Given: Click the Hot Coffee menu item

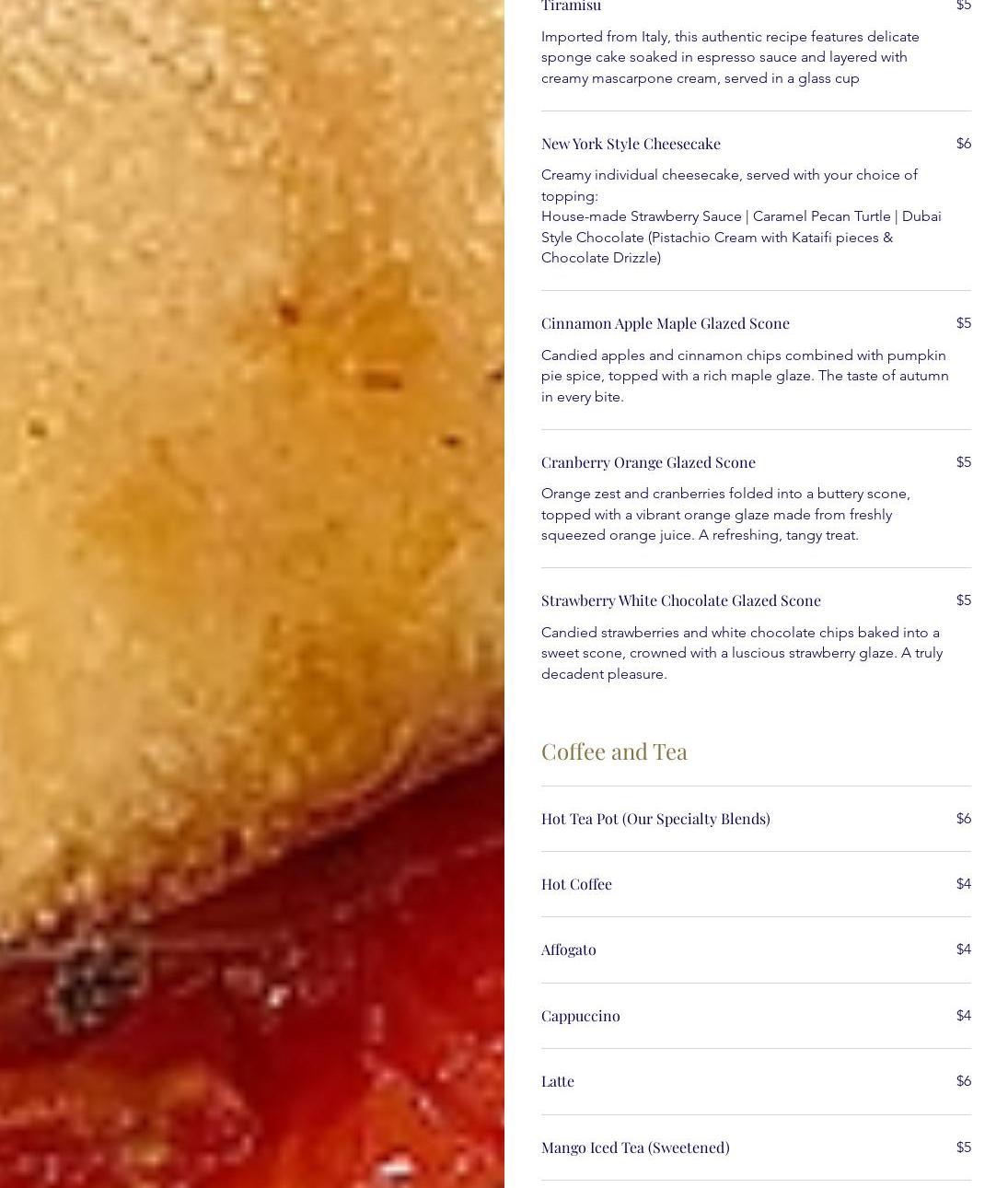Looking at the screenshot, I should (576, 884).
